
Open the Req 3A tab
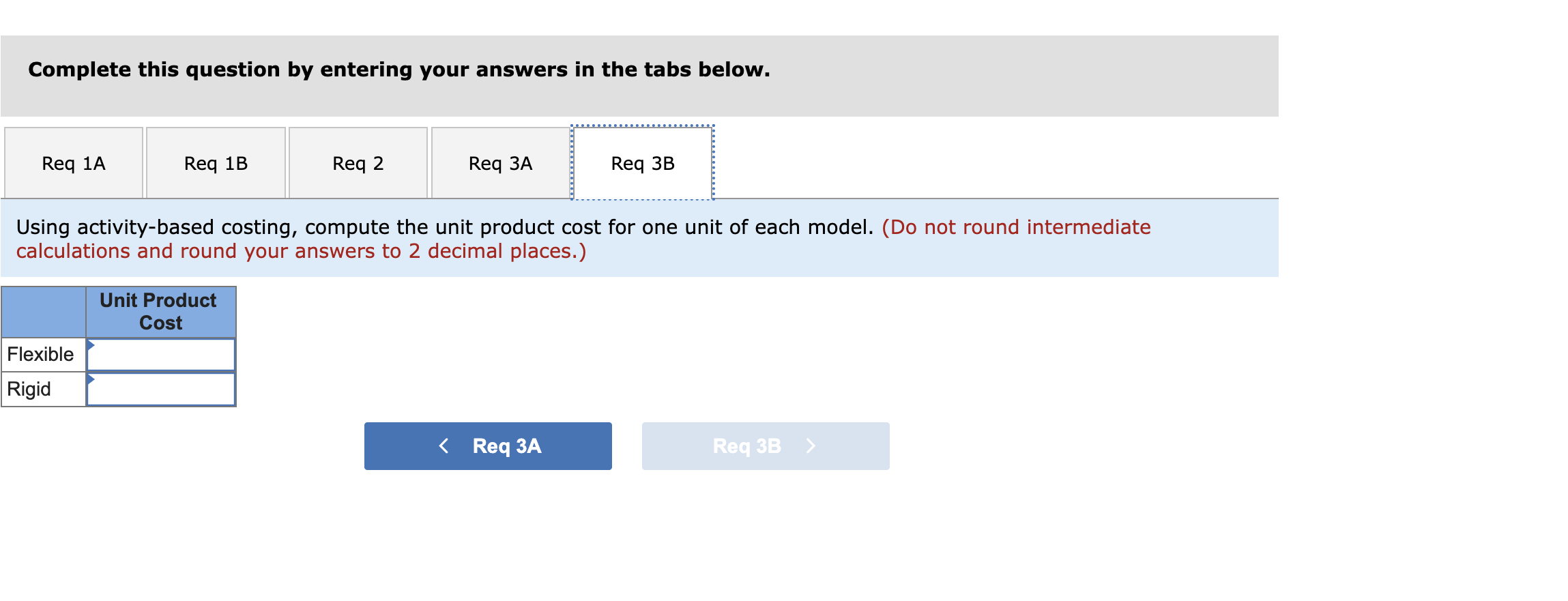click(x=499, y=162)
